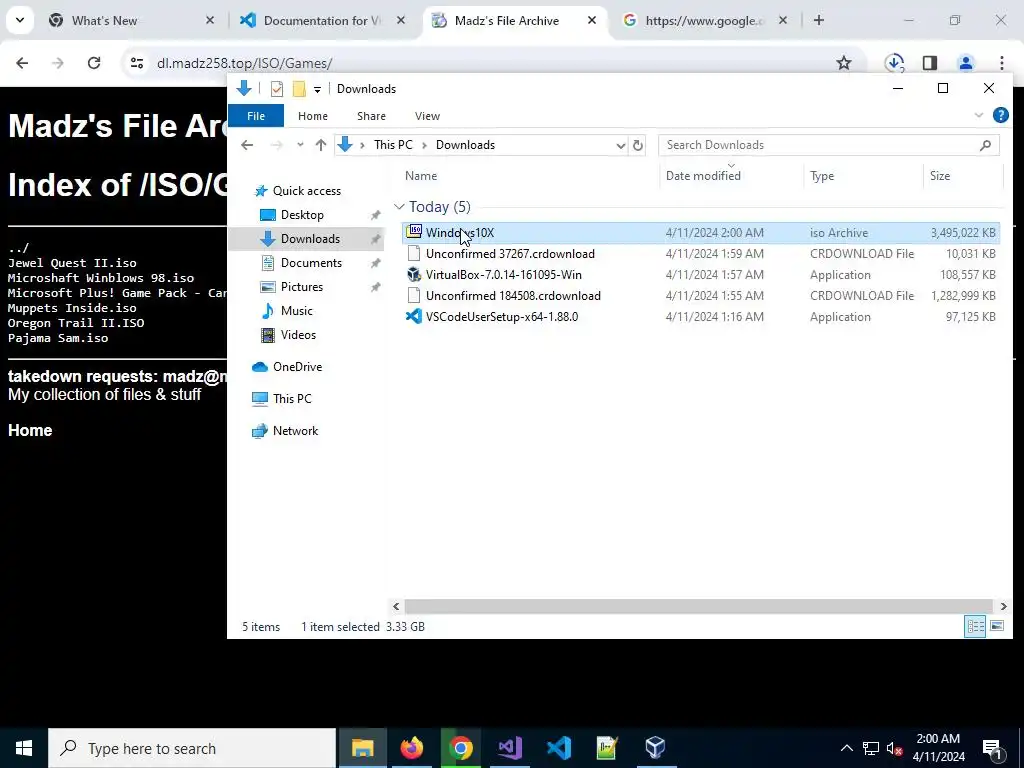Expand the Explorer ribbon chevron
Image resolution: width=1024 pixels, height=768 pixels.
tap(978, 116)
